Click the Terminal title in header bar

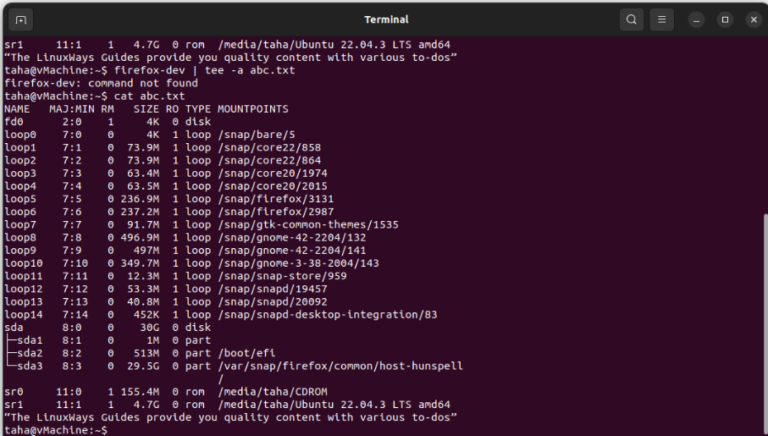(386, 20)
